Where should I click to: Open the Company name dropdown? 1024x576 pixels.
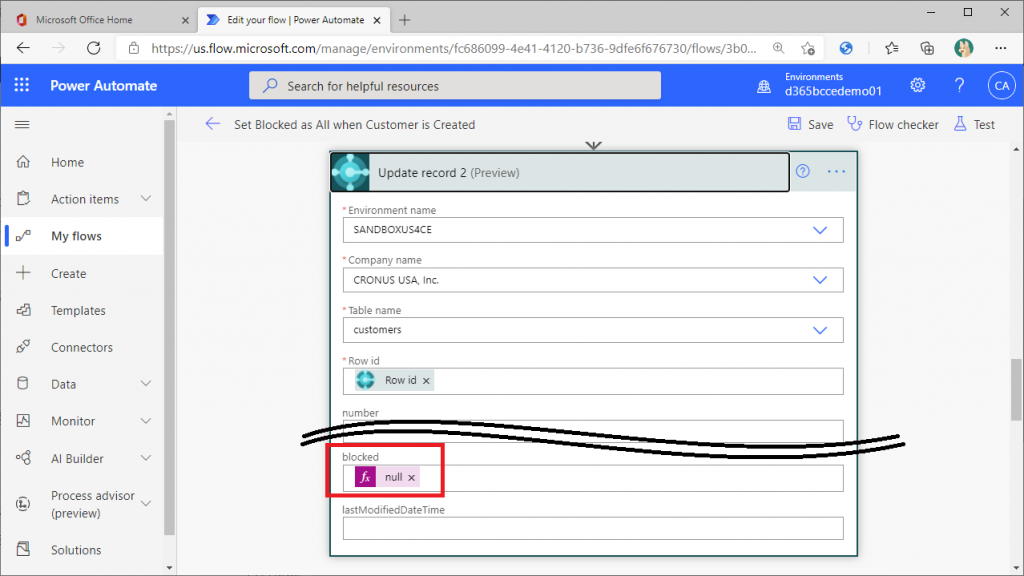coord(820,280)
